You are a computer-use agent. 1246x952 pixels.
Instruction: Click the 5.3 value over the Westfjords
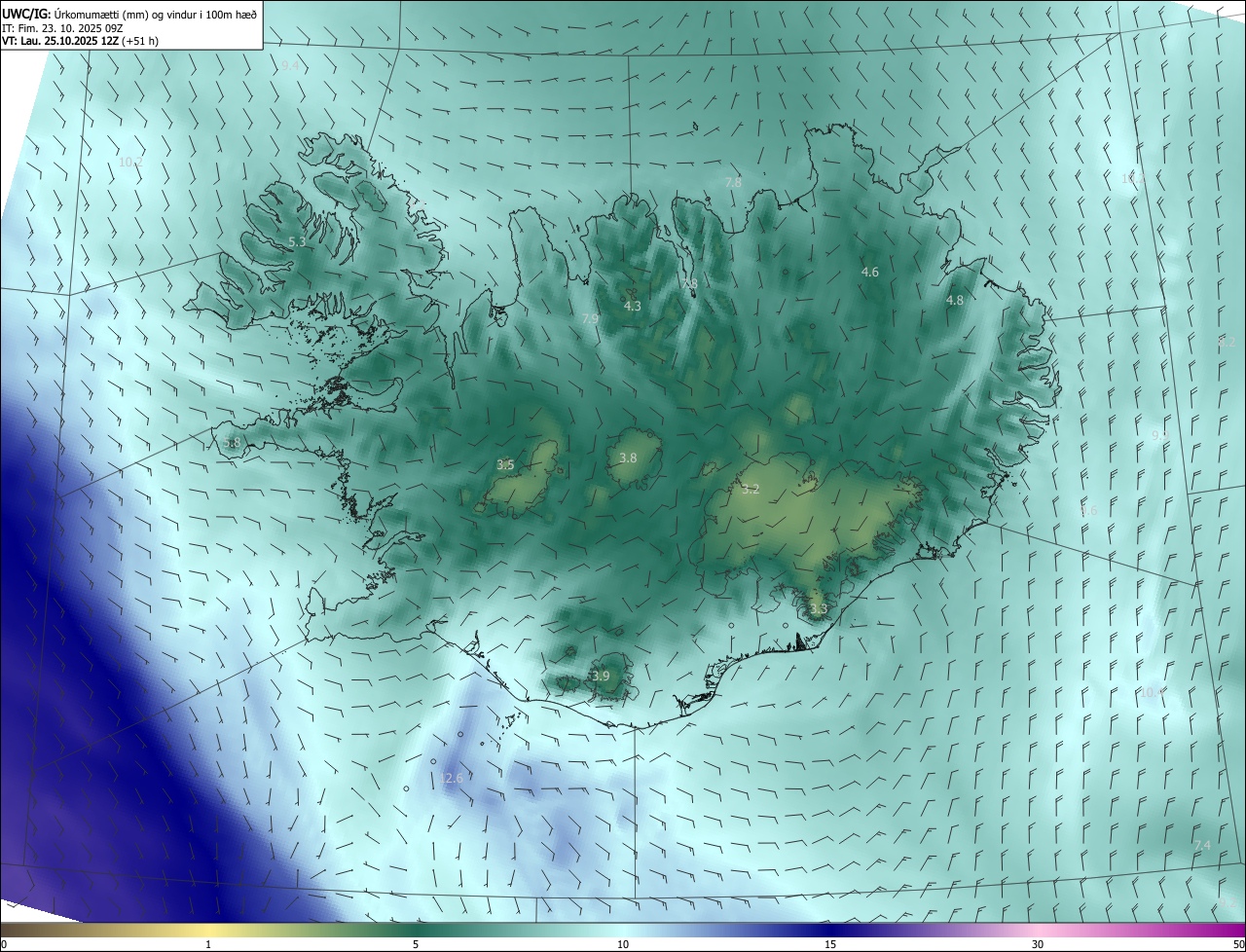point(297,241)
